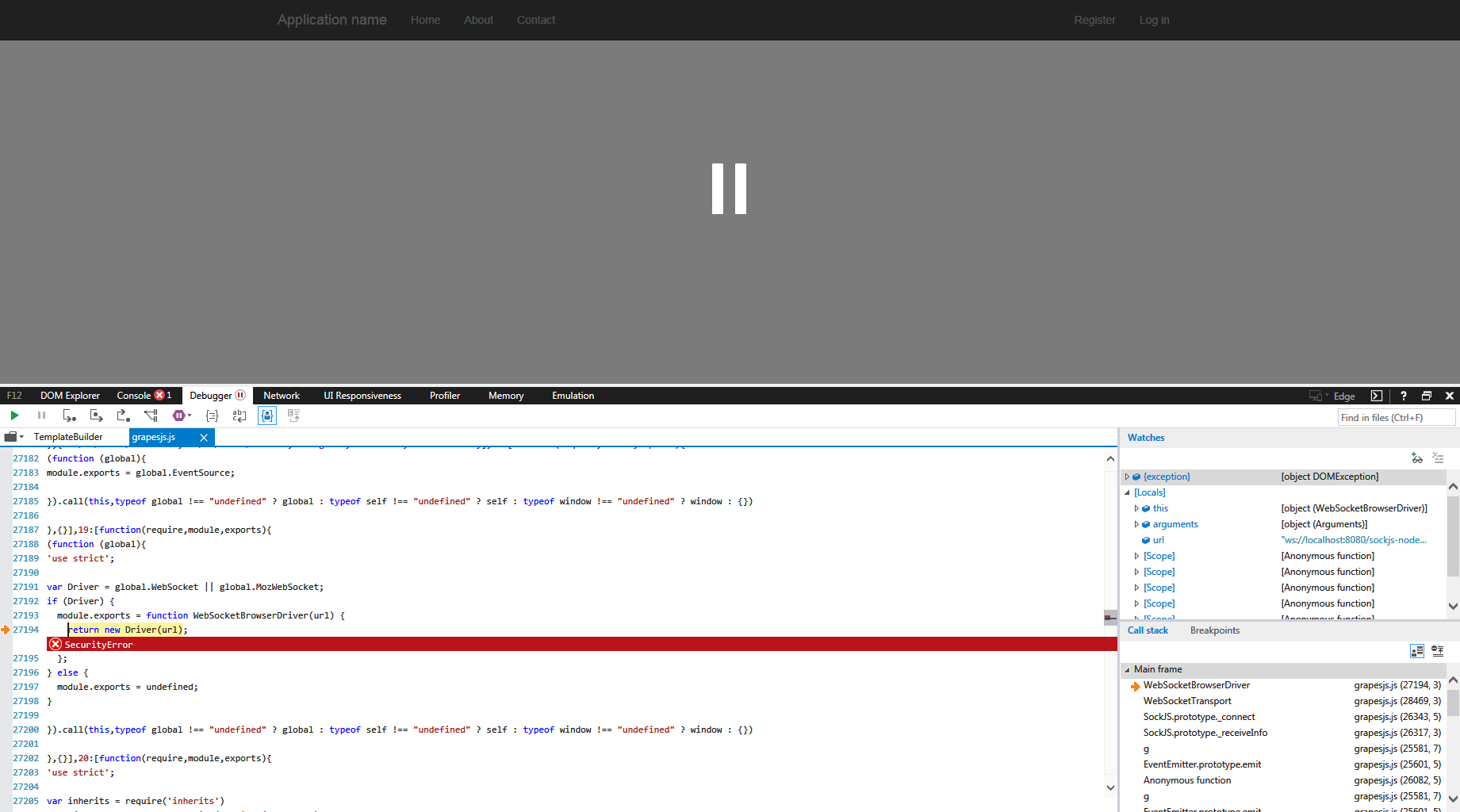The image size is (1460, 812).
Task: Click the delete all watches icon
Action: click(1438, 458)
